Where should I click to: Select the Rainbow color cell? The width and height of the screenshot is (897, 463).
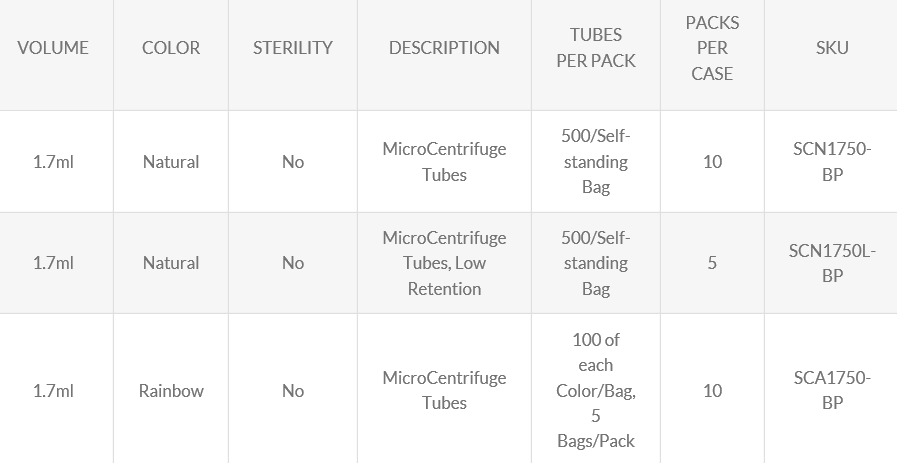tap(171, 390)
